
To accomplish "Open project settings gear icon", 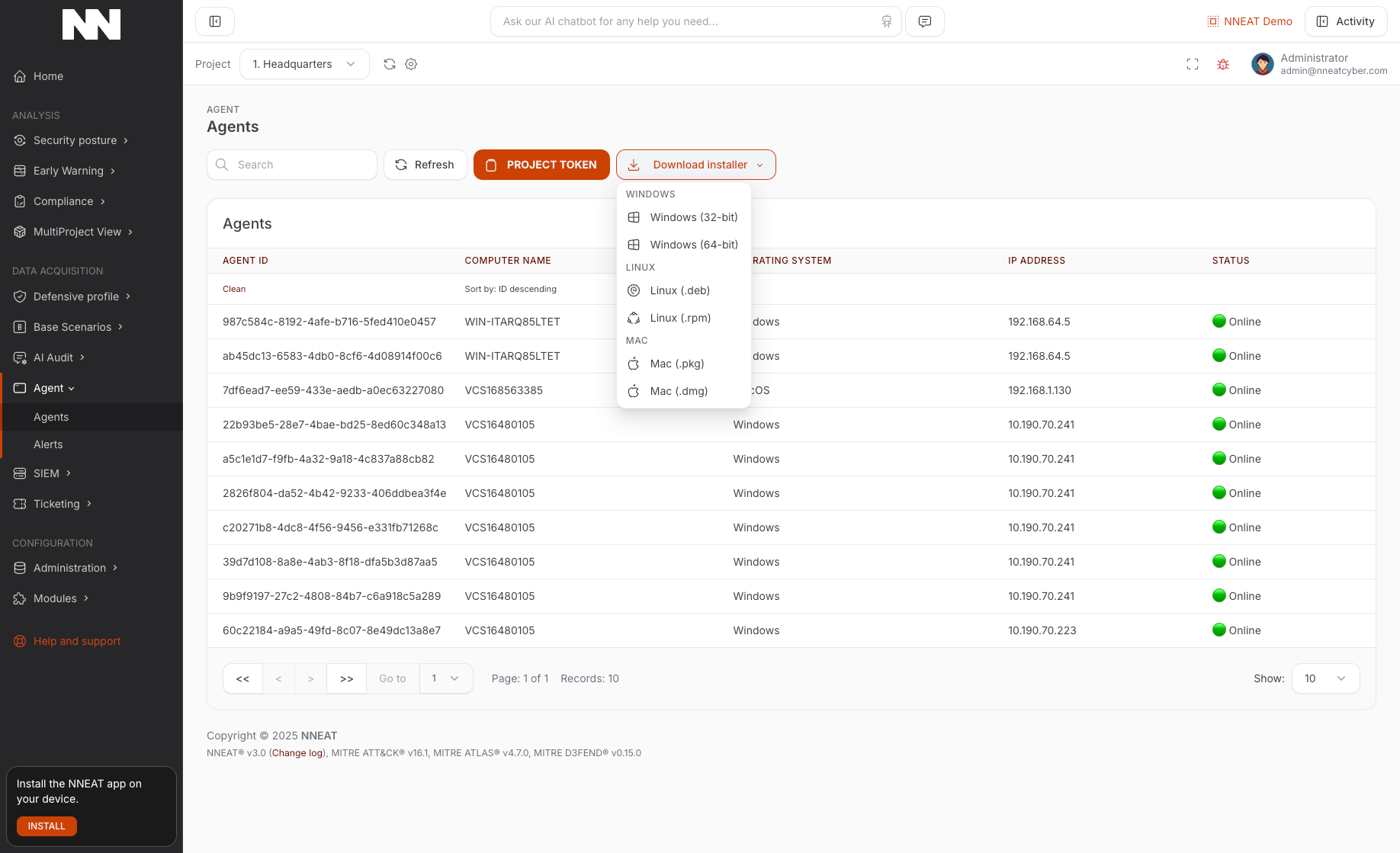I will point(411,64).
